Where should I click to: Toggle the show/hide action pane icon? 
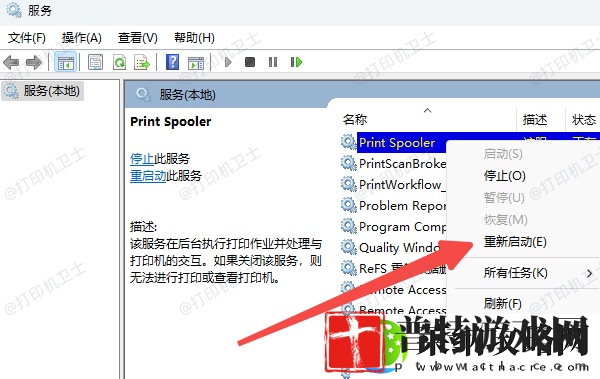(196, 63)
